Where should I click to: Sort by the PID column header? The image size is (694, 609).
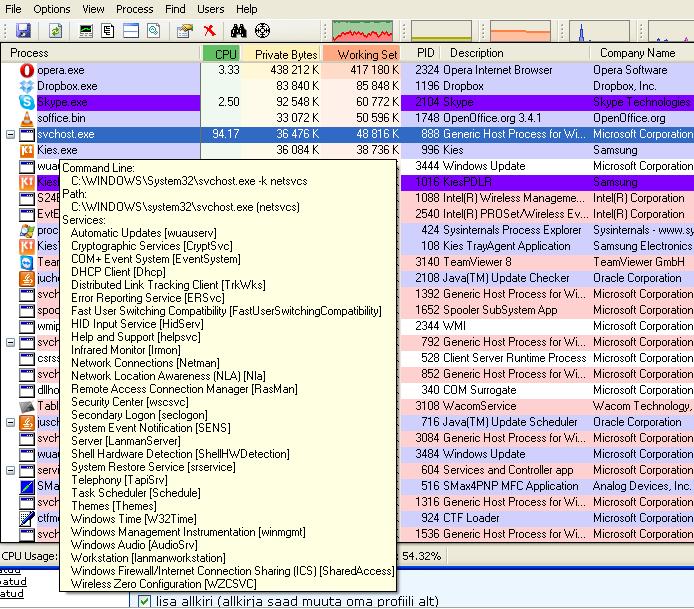click(x=421, y=53)
